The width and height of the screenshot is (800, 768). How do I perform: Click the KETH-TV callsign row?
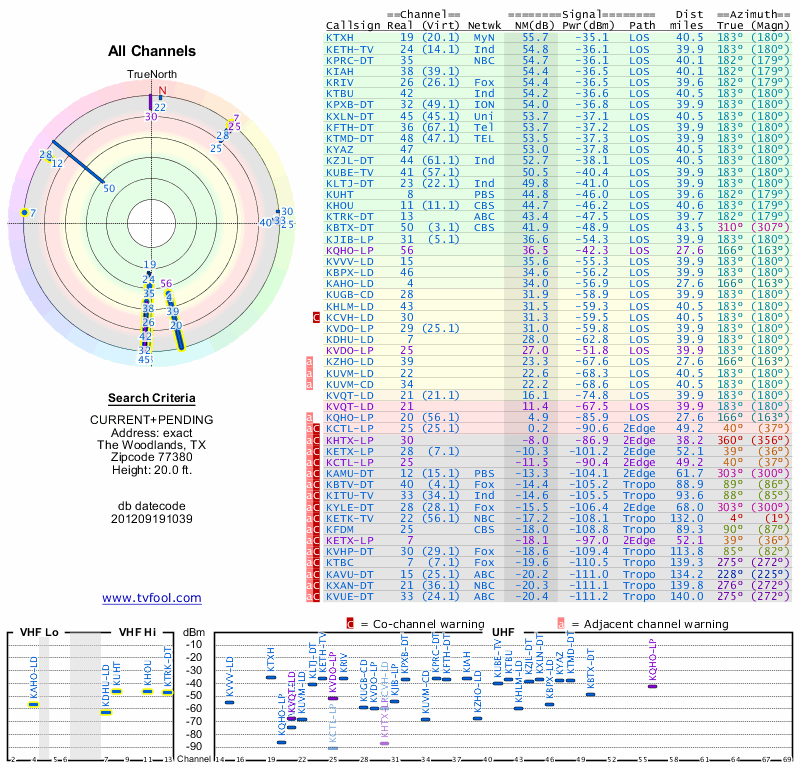(349, 48)
